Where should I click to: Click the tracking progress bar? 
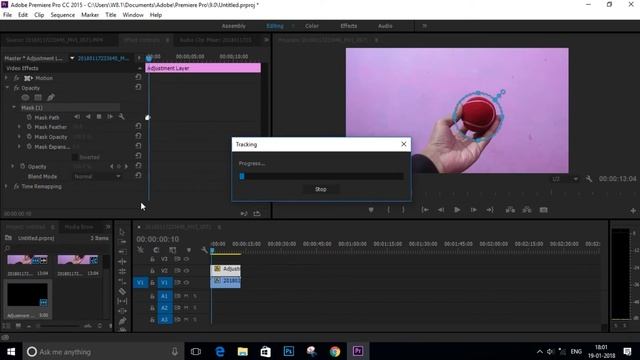[x=321, y=176]
